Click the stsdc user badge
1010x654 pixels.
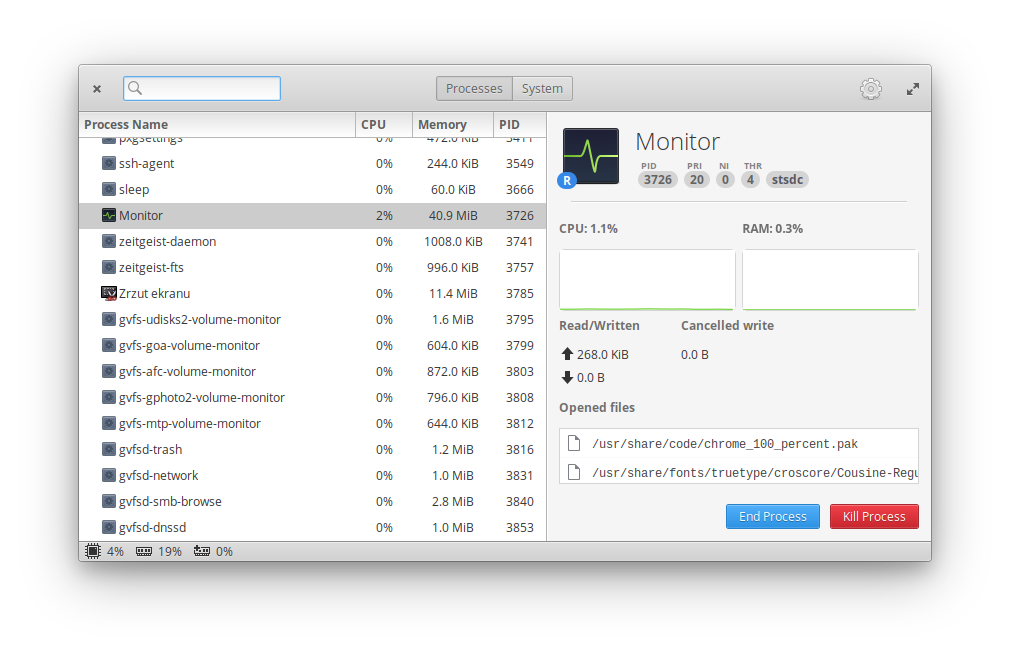pos(787,180)
